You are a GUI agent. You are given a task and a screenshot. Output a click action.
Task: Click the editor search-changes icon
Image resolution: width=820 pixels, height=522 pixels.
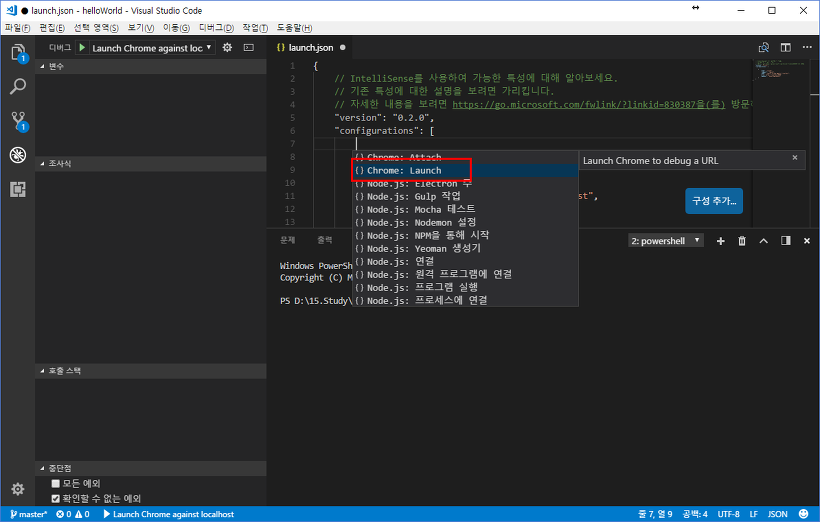[x=764, y=48]
